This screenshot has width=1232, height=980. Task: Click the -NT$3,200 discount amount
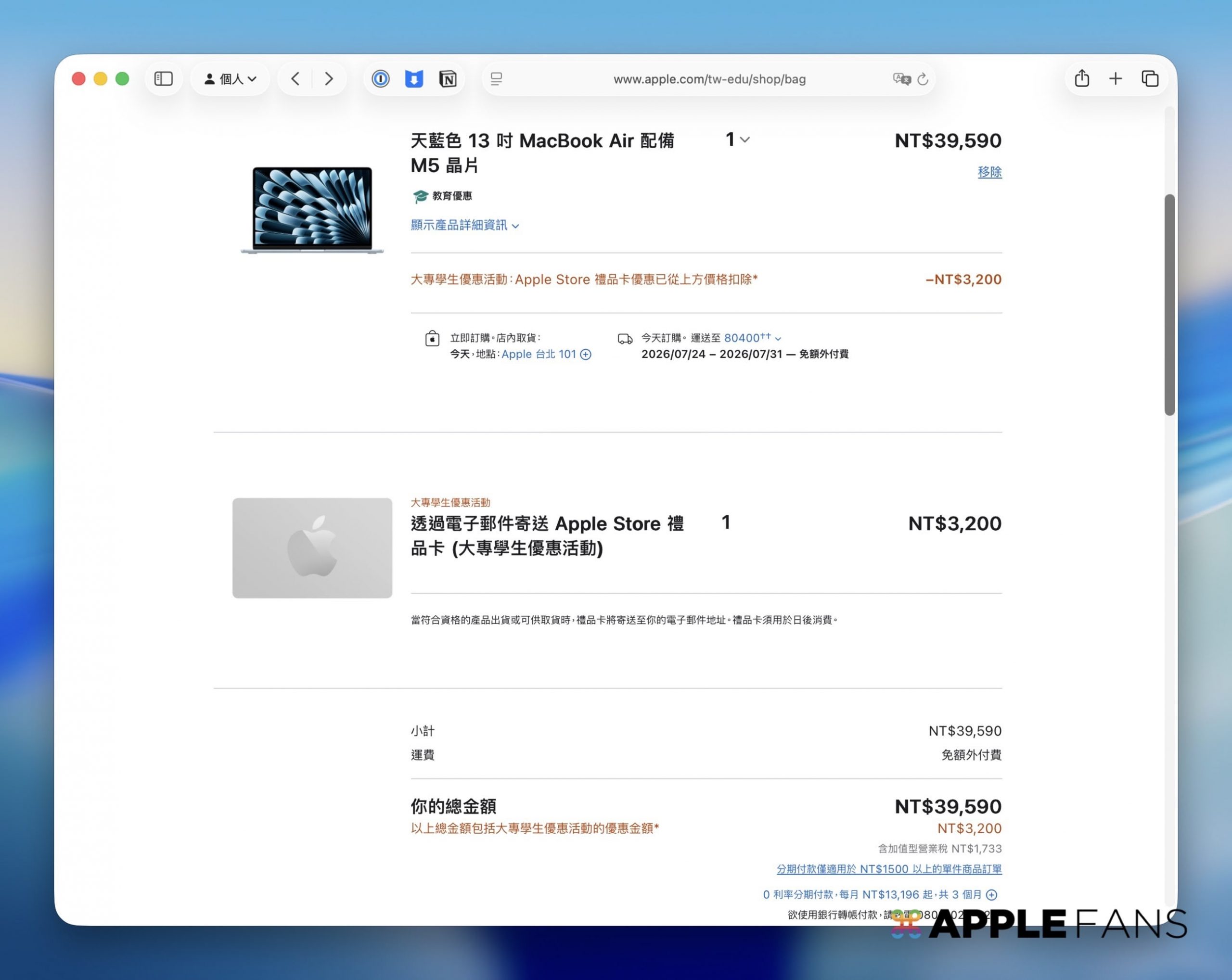[963, 279]
